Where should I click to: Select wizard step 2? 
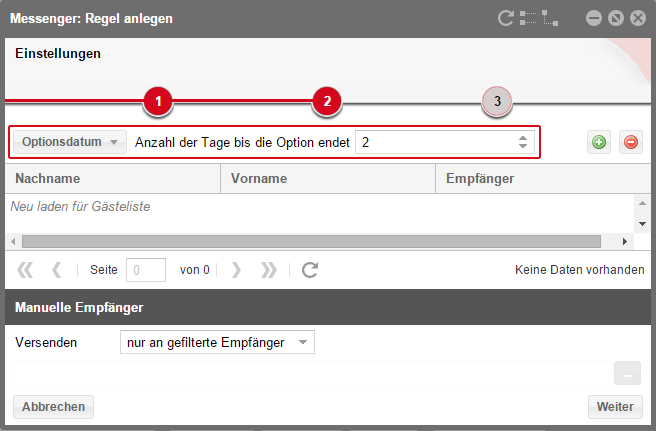[327, 101]
